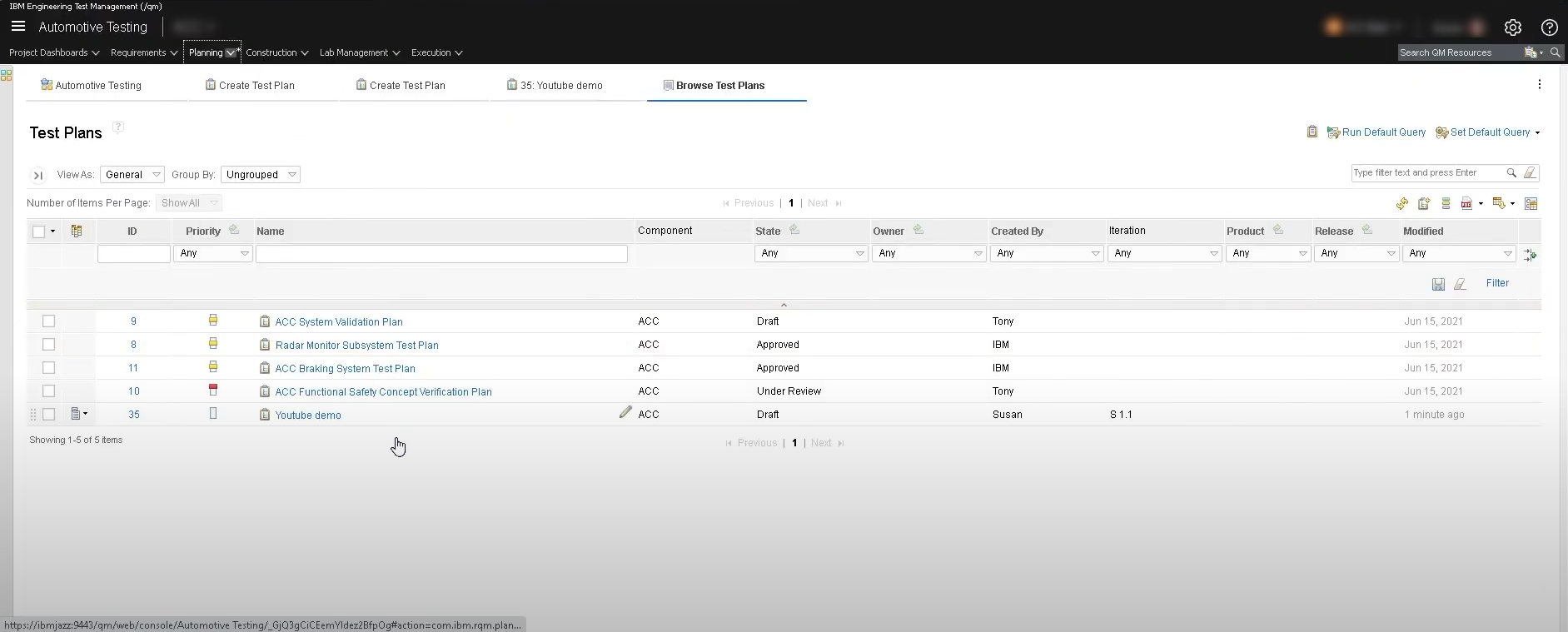This screenshot has height=632, width=1568.
Task: Click the magnifier icon in filter text box
Action: [x=1511, y=173]
